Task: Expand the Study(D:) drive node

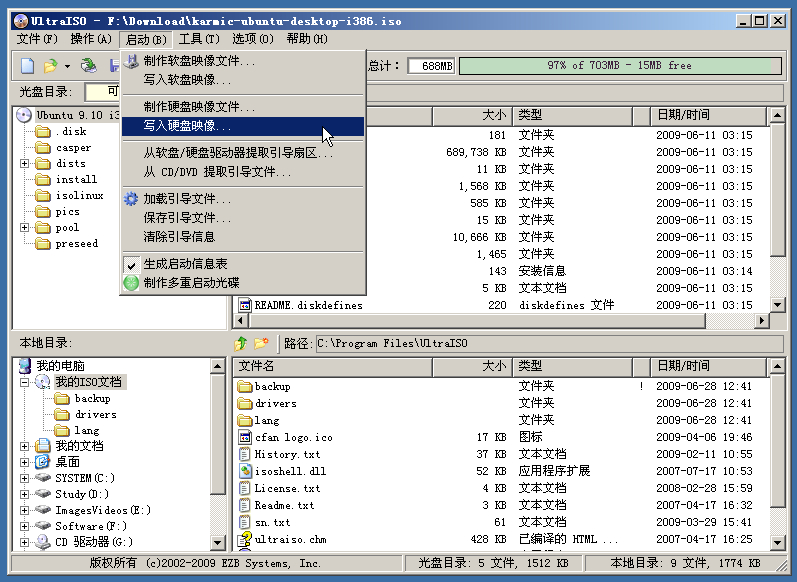Action: pos(24,494)
